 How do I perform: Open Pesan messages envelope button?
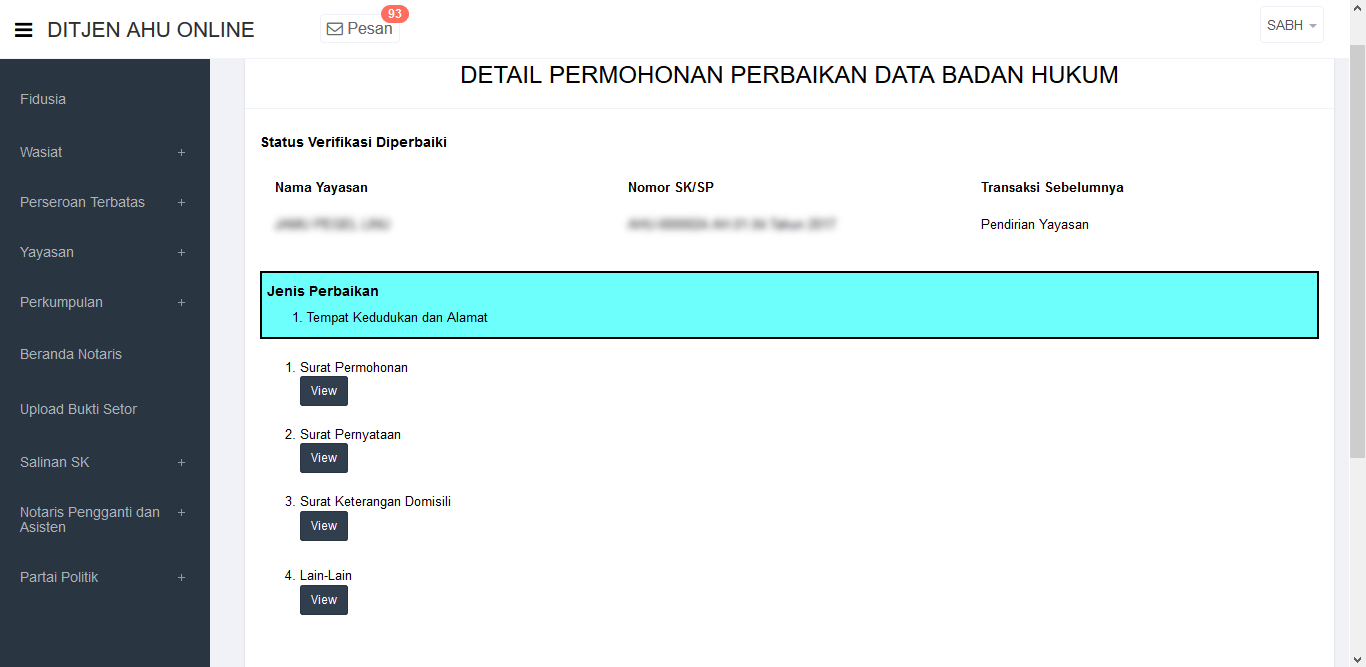360,29
